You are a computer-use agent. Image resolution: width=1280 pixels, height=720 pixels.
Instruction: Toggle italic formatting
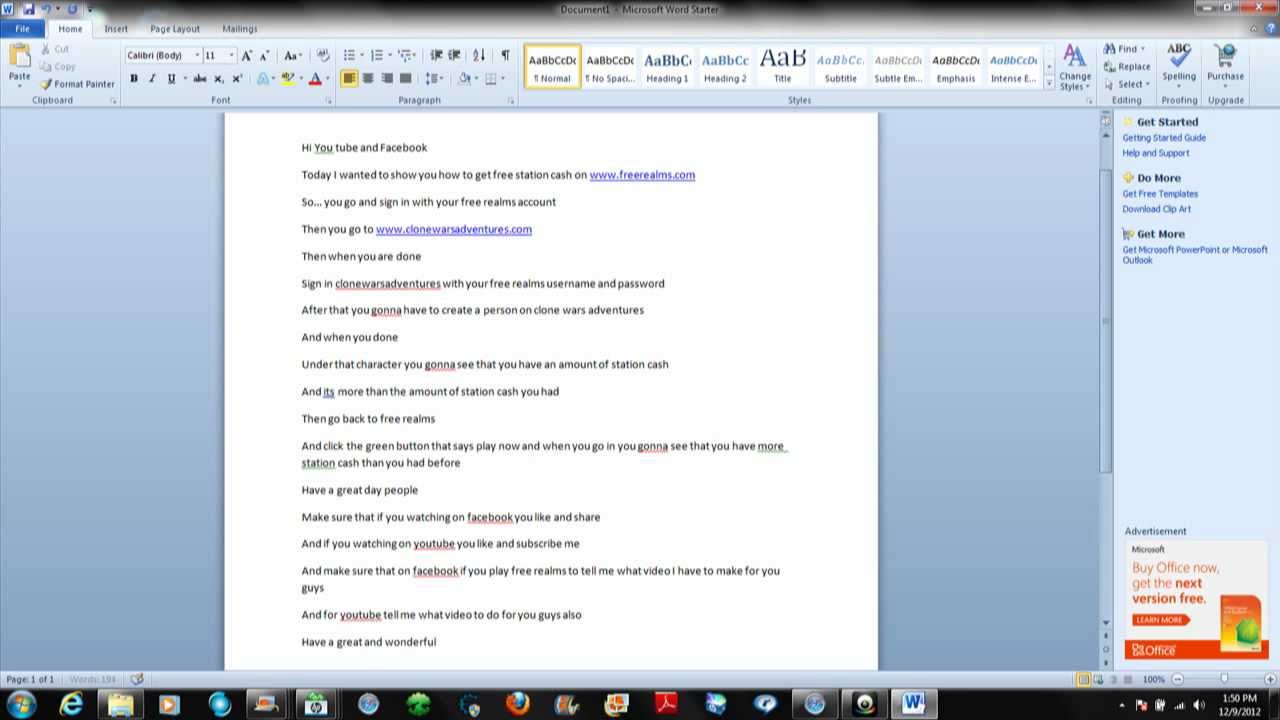pos(152,78)
